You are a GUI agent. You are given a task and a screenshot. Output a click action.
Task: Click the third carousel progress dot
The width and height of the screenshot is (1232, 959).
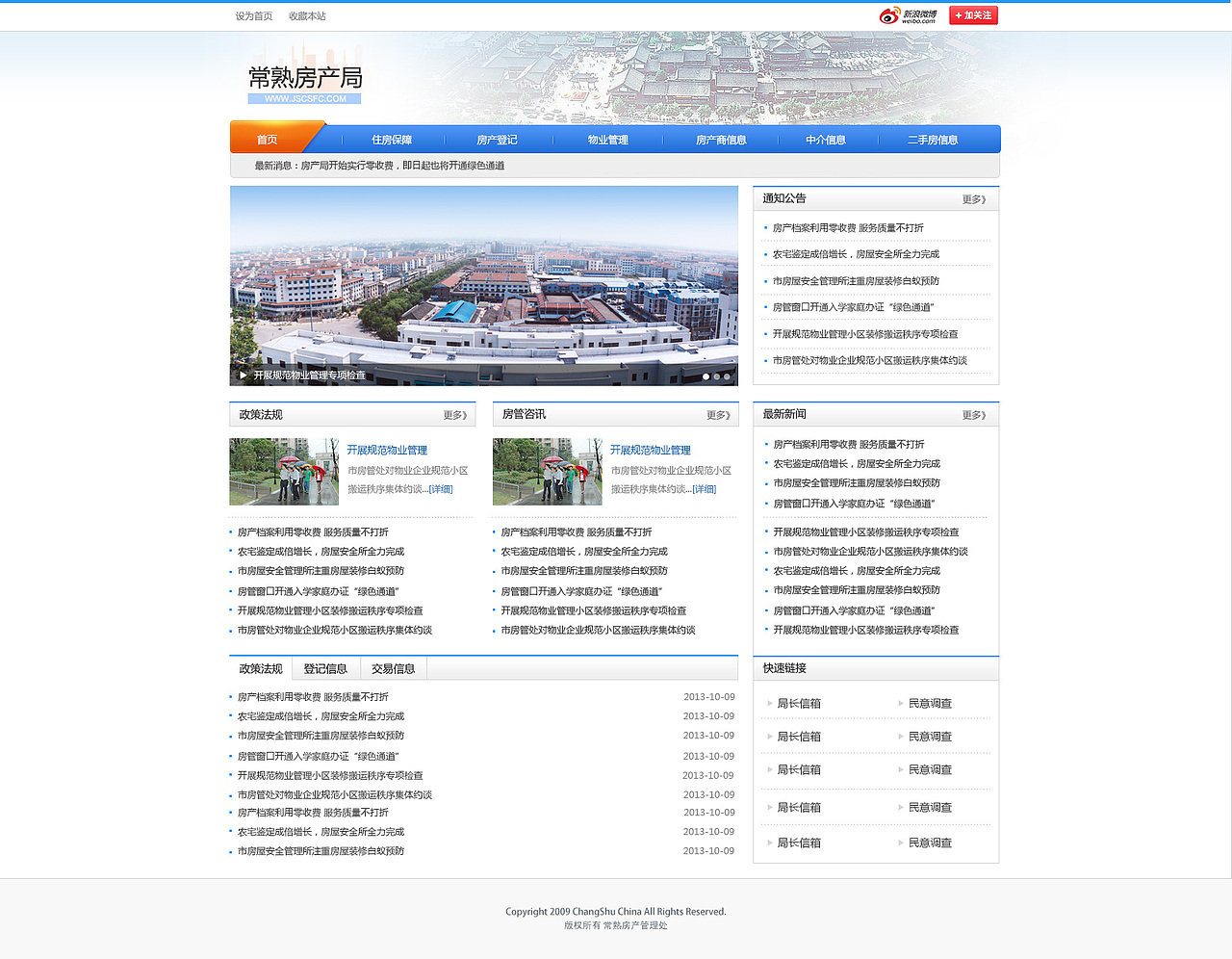[x=727, y=376]
